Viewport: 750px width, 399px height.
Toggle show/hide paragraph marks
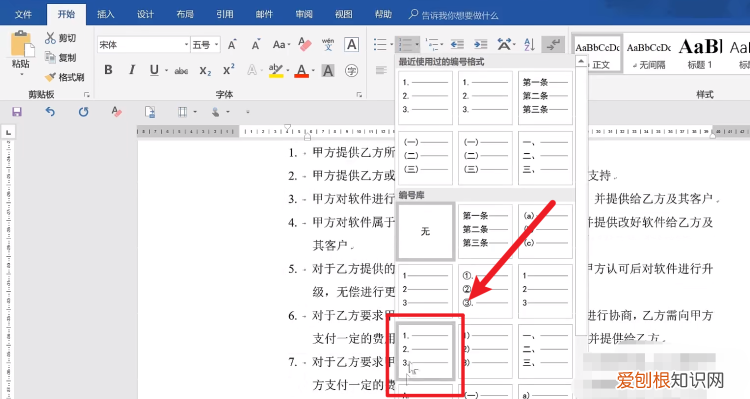tap(553, 44)
